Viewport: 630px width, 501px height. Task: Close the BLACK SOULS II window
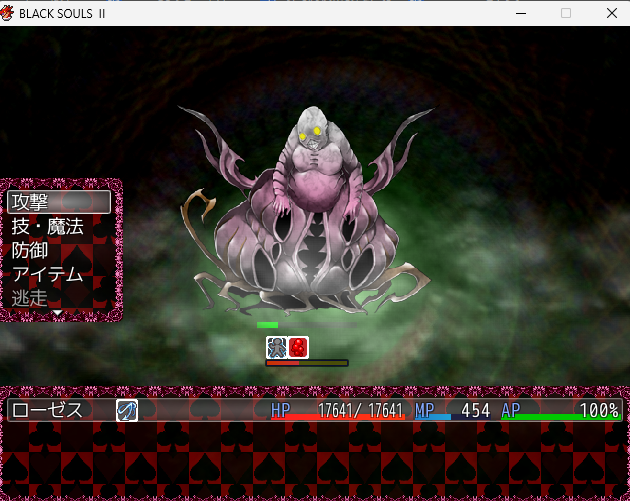[611, 13]
